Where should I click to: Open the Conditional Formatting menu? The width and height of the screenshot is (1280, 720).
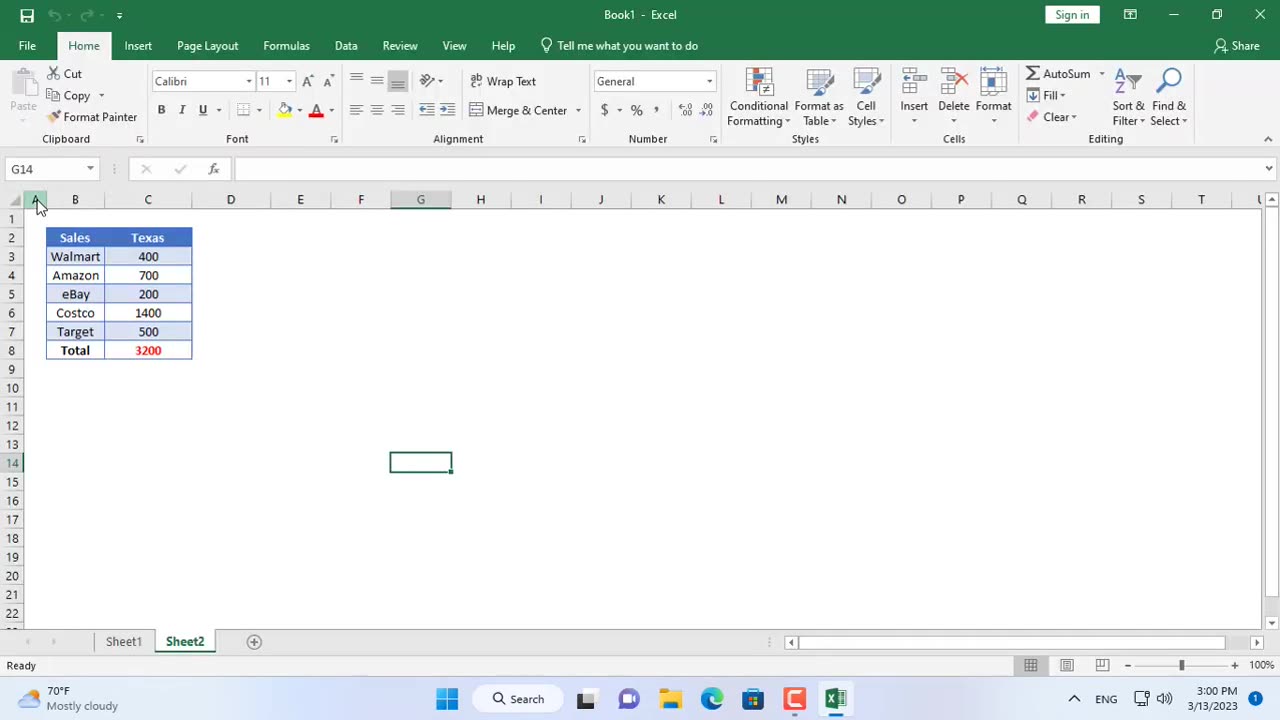758,98
